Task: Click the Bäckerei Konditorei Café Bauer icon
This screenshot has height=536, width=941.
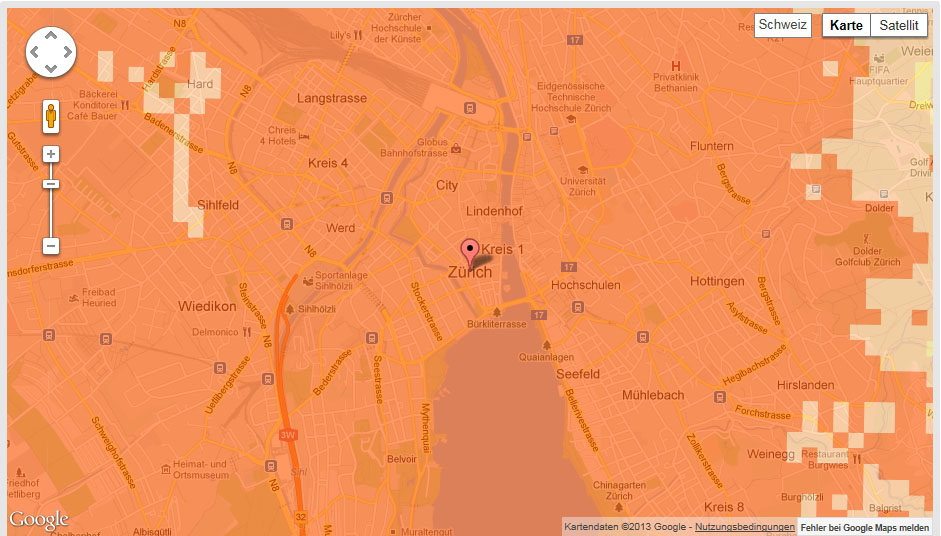Action: 125,105
